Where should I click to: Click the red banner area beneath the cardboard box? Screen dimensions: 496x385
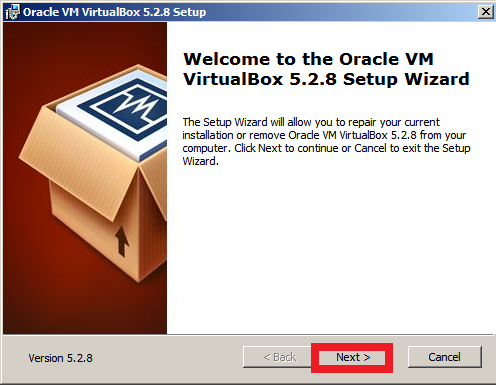click(x=83, y=308)
